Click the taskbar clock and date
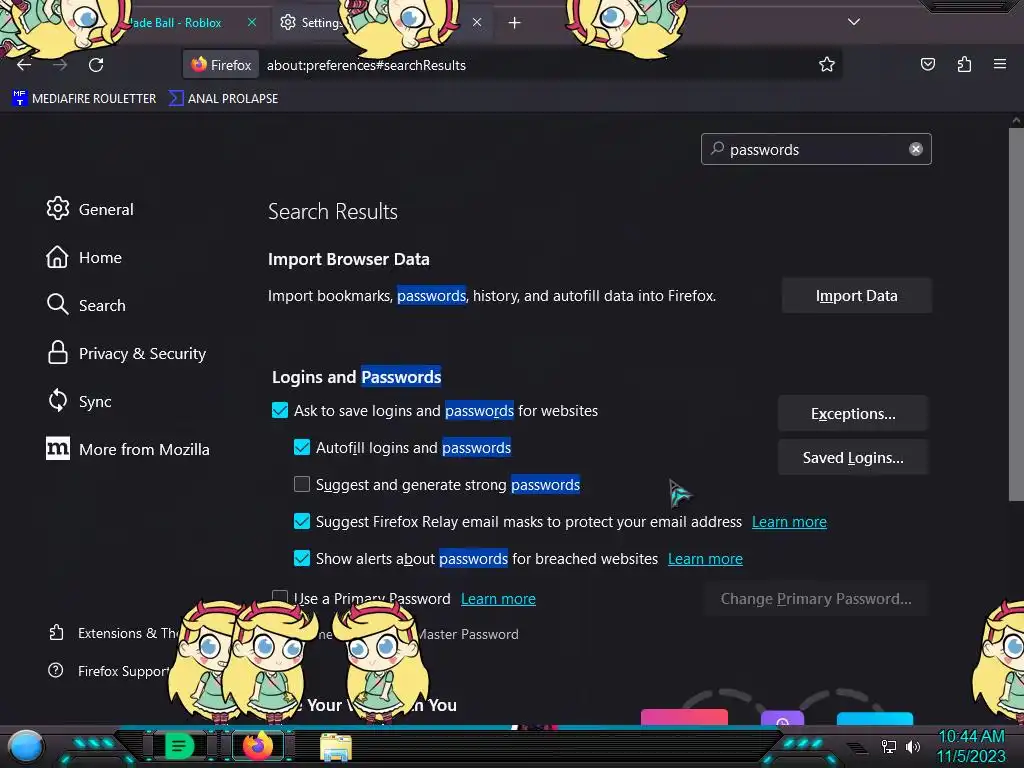Screen dimensions: 1024x768 click(x=972, y=746)
